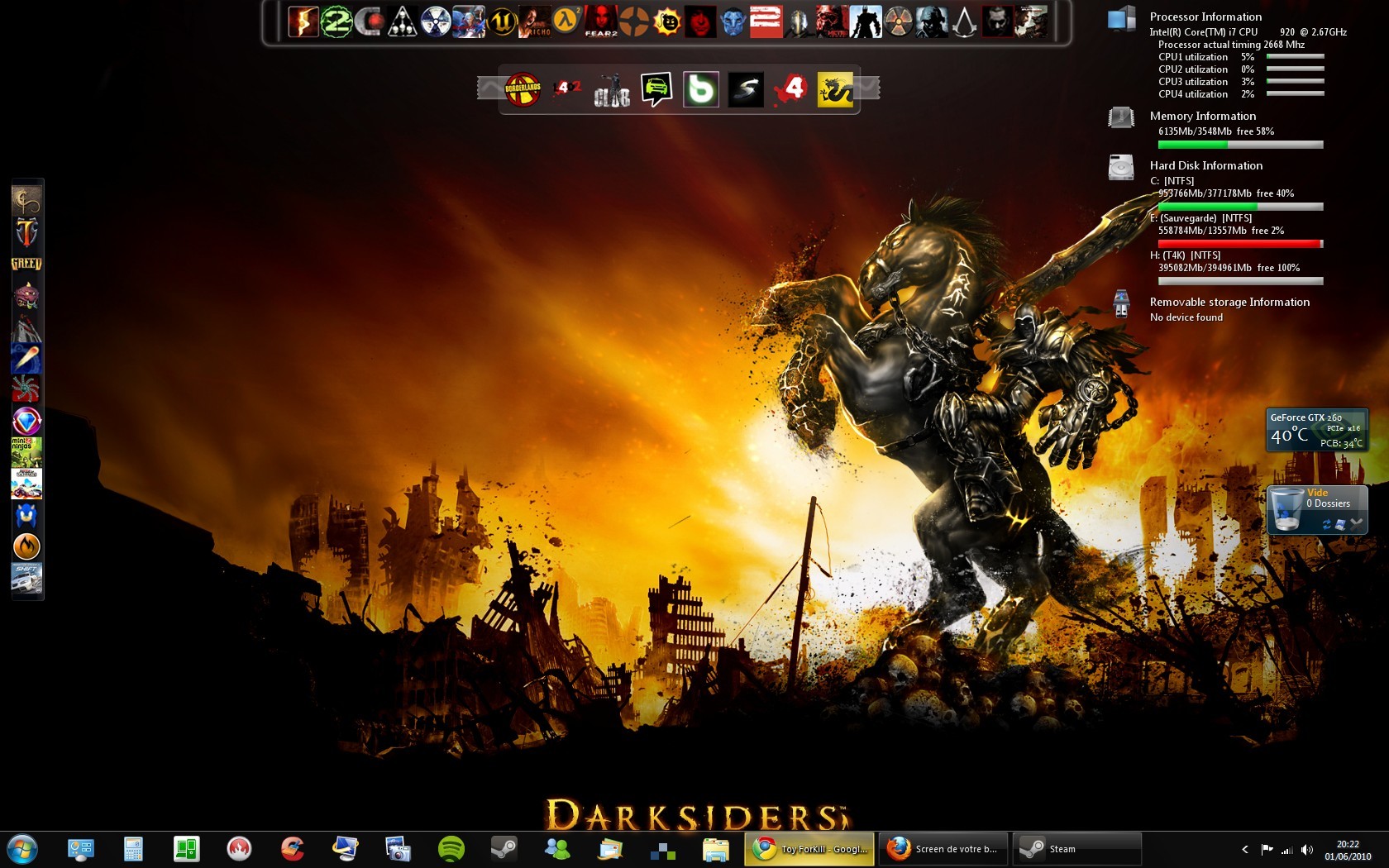
Task: Launch Torchlight from the left dock
Action: click(x=26, y=233)
